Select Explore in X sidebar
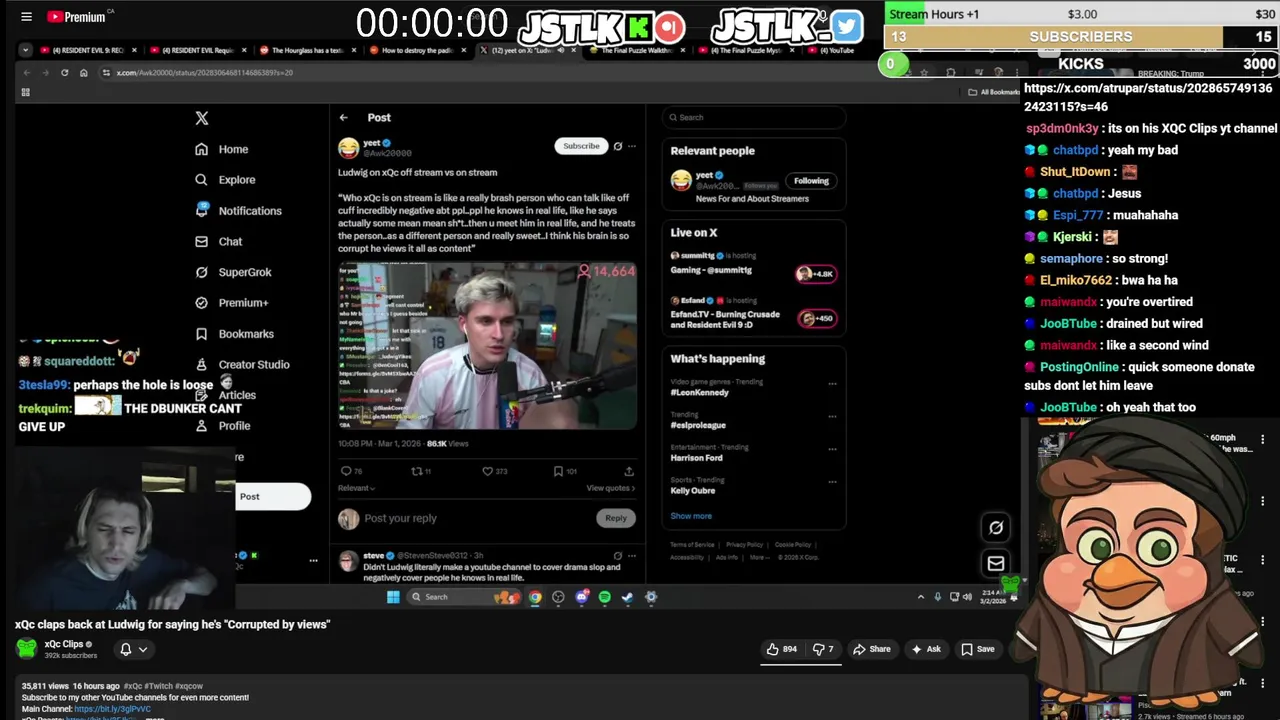 225,180
